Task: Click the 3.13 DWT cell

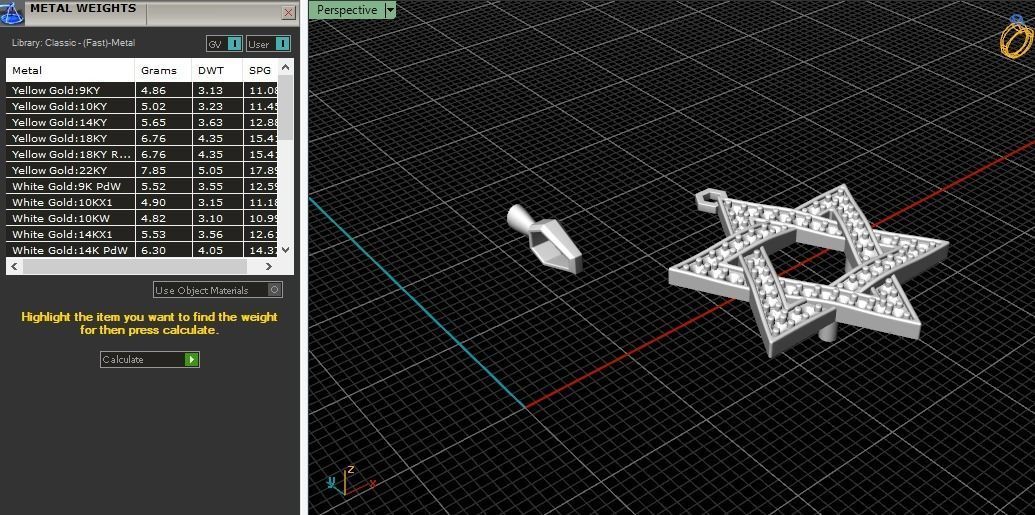Action: 217,90
